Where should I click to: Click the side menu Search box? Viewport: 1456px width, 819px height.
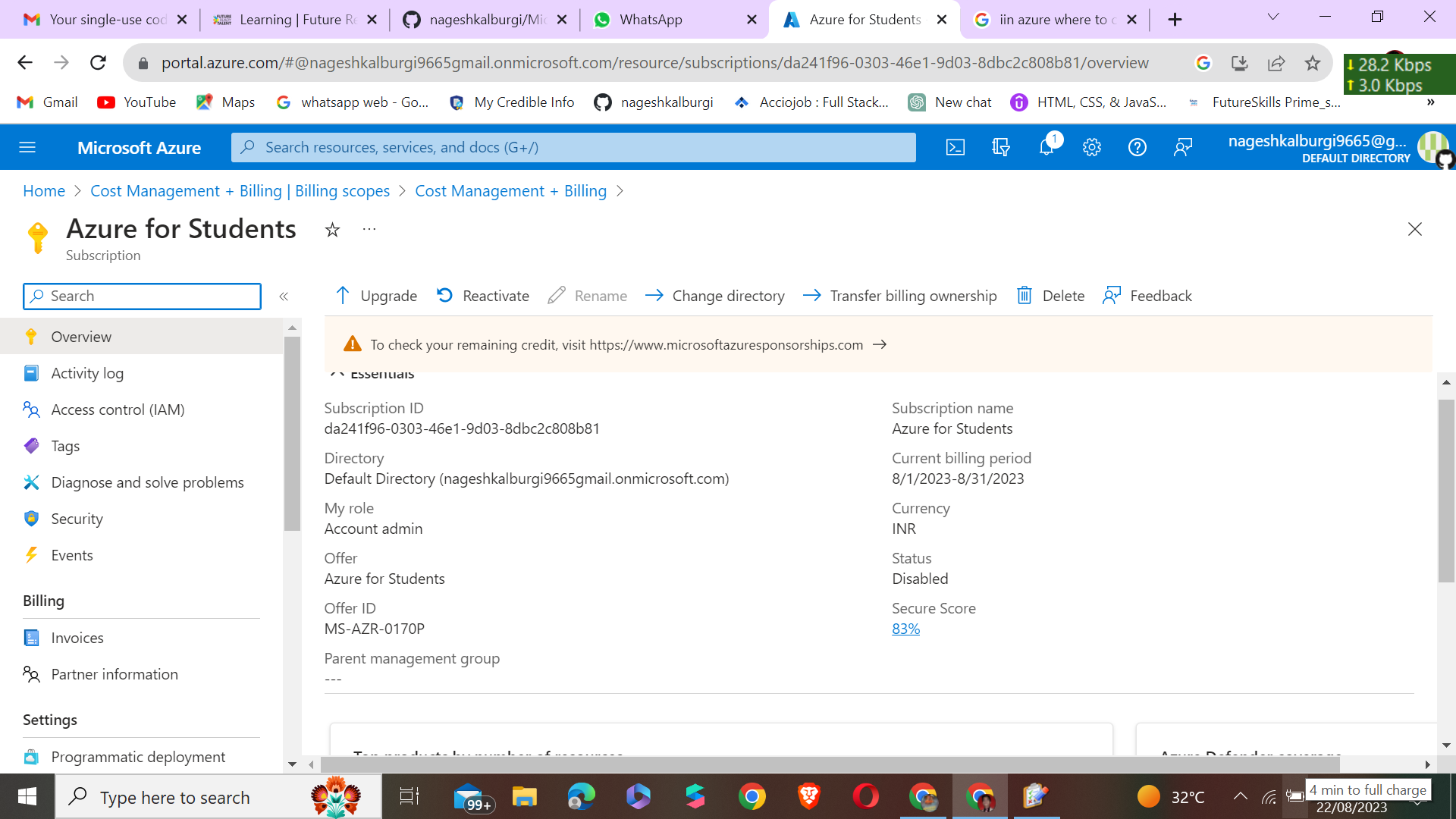tap(142, 297)
